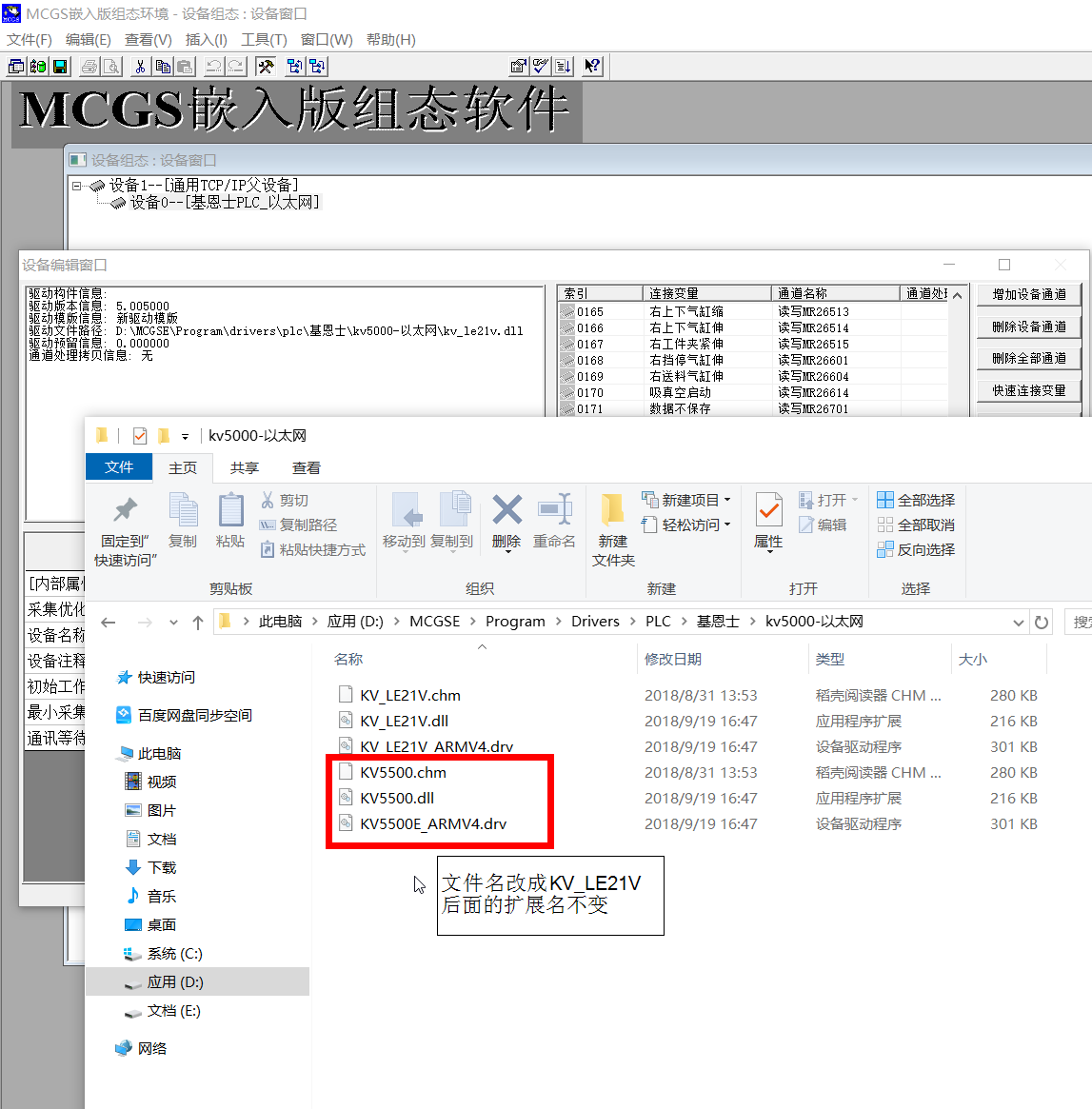
Task: Open the hammer tools icon in toolbar
Action: coord(266,67)
